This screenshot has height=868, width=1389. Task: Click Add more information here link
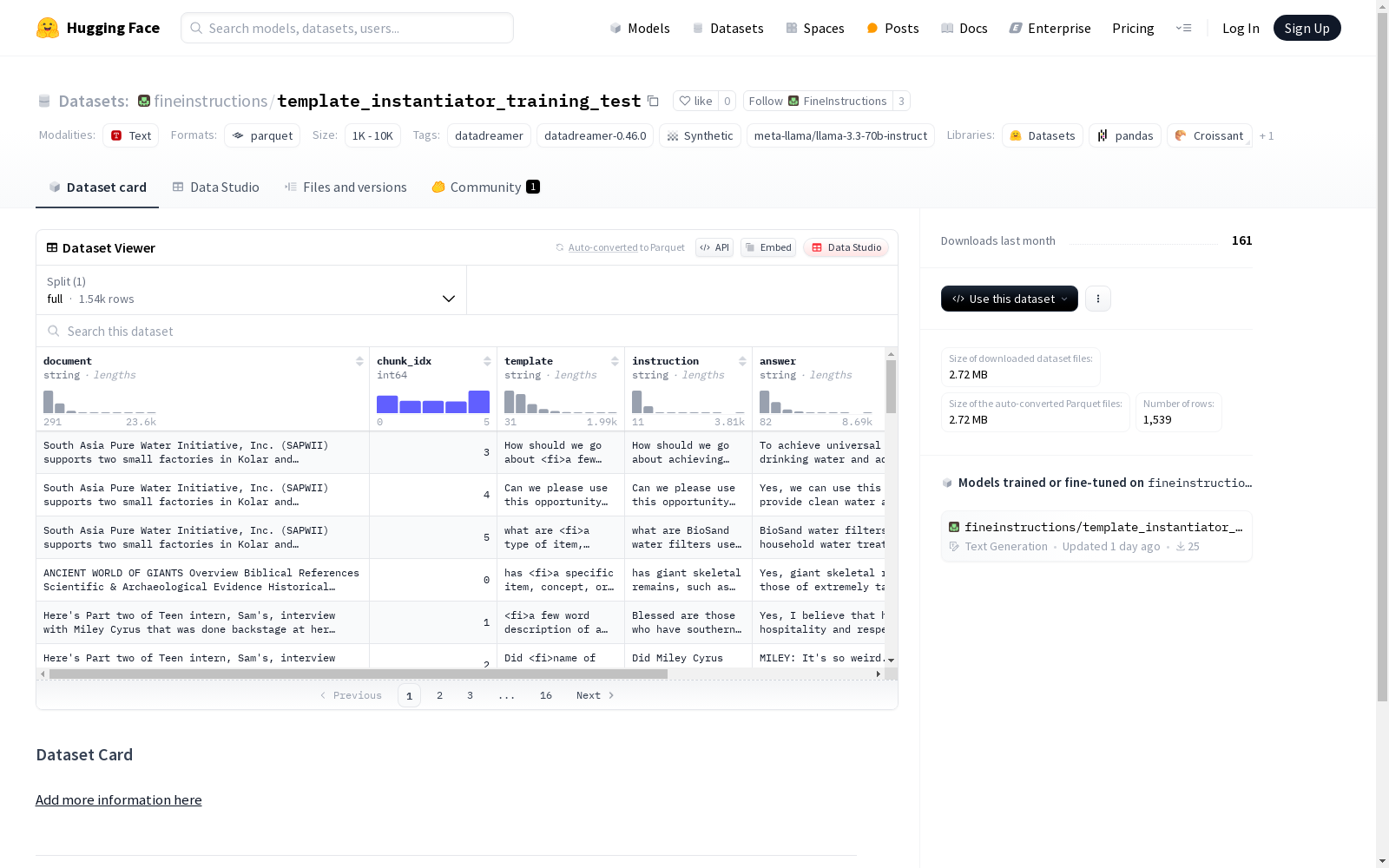pos(119,799)
